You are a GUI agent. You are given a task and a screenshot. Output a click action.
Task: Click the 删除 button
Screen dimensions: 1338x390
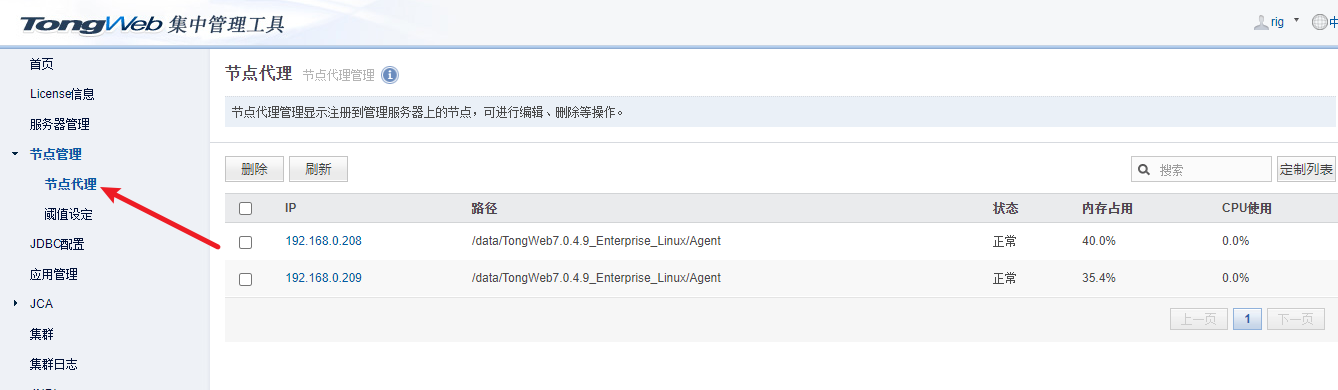(x=254, y=169)
